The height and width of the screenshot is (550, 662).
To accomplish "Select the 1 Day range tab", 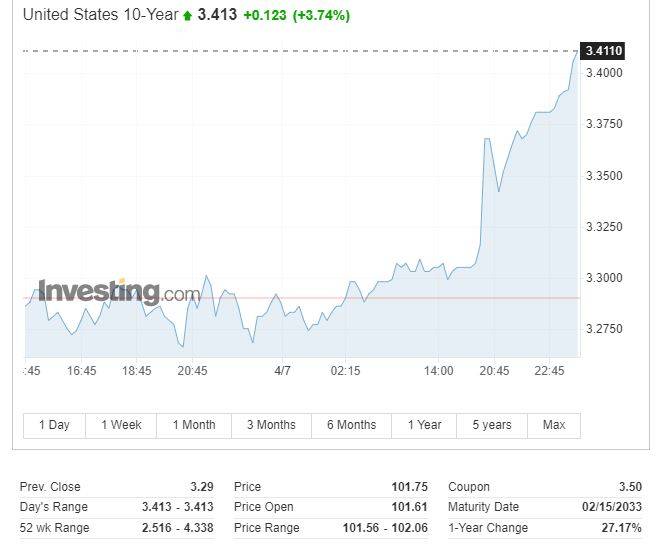I will pos(54,425).
